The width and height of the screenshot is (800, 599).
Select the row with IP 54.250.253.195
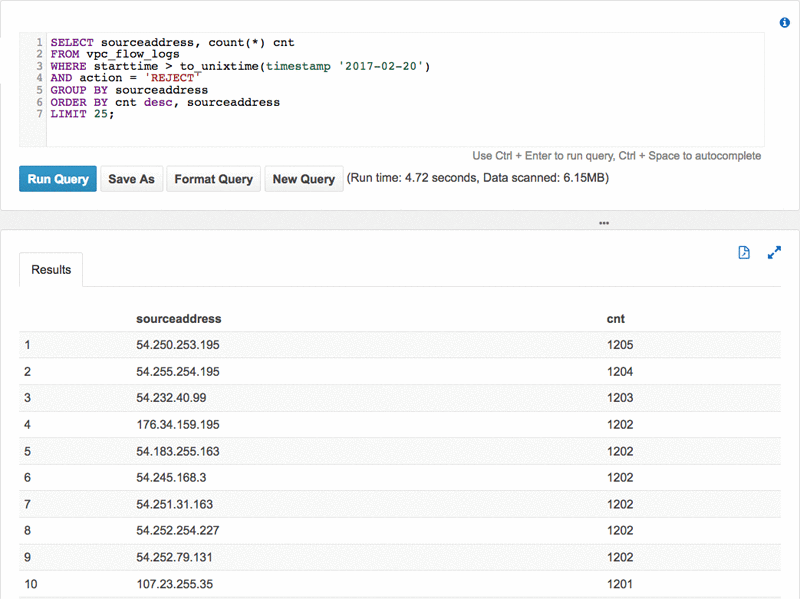point(177,344)
